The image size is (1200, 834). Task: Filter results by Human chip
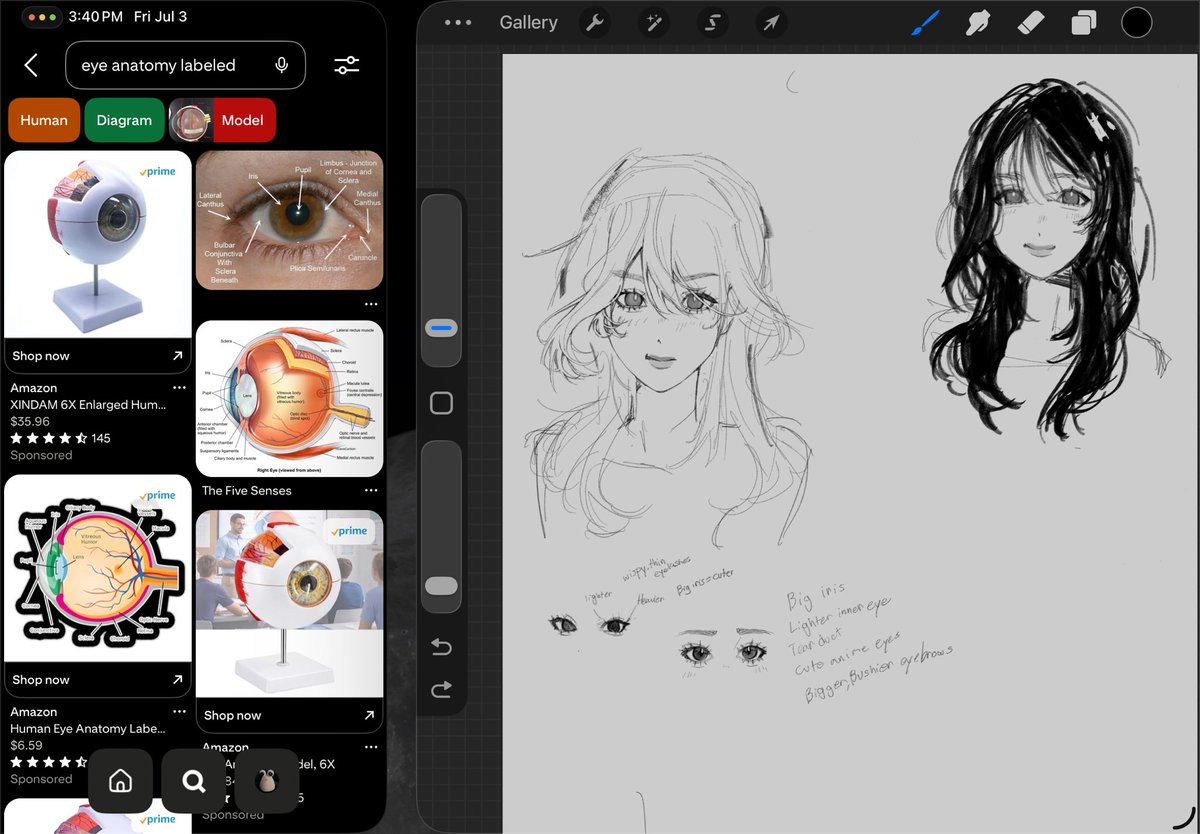tap(44, 120)
